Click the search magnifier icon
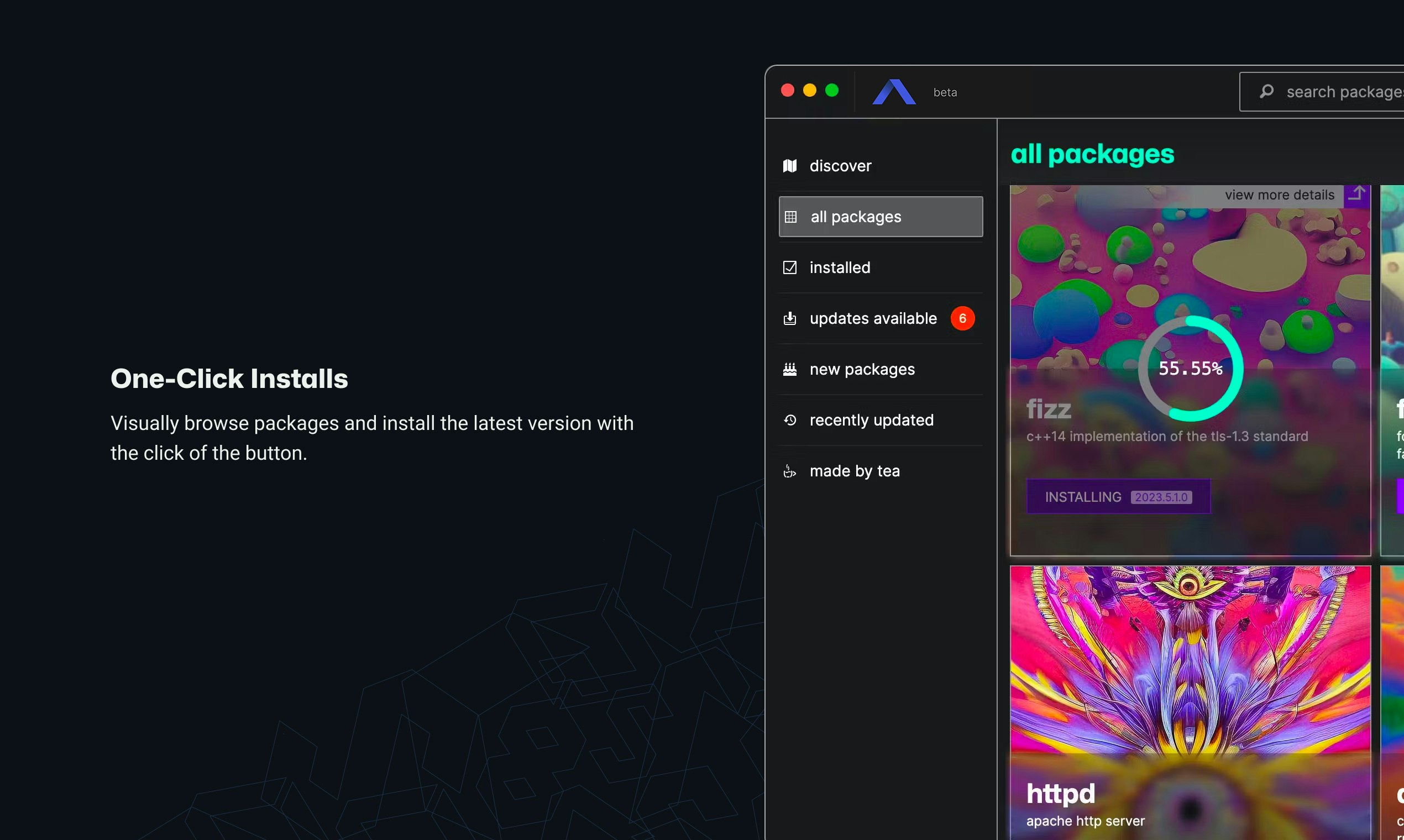 point(1266,91)
